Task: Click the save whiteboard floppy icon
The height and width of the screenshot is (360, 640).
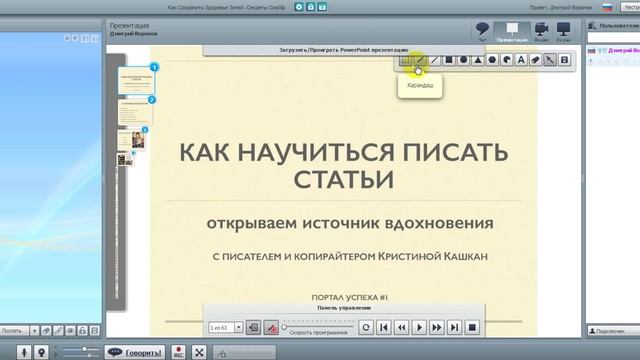Action: click(x=564, y=60)
